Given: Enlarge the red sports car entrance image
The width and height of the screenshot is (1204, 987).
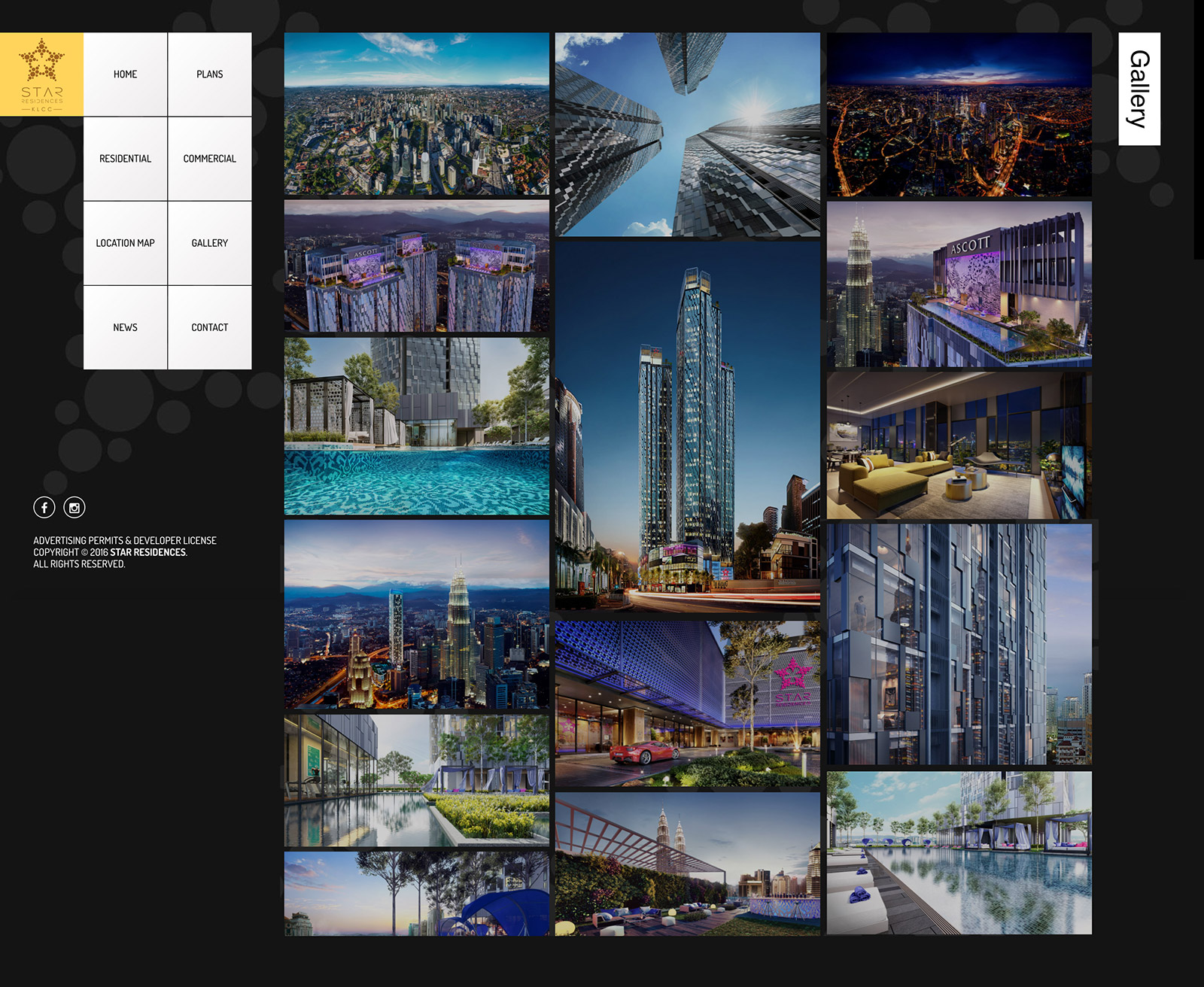Looking at the screenshot, I should click(x=687, y=703).
